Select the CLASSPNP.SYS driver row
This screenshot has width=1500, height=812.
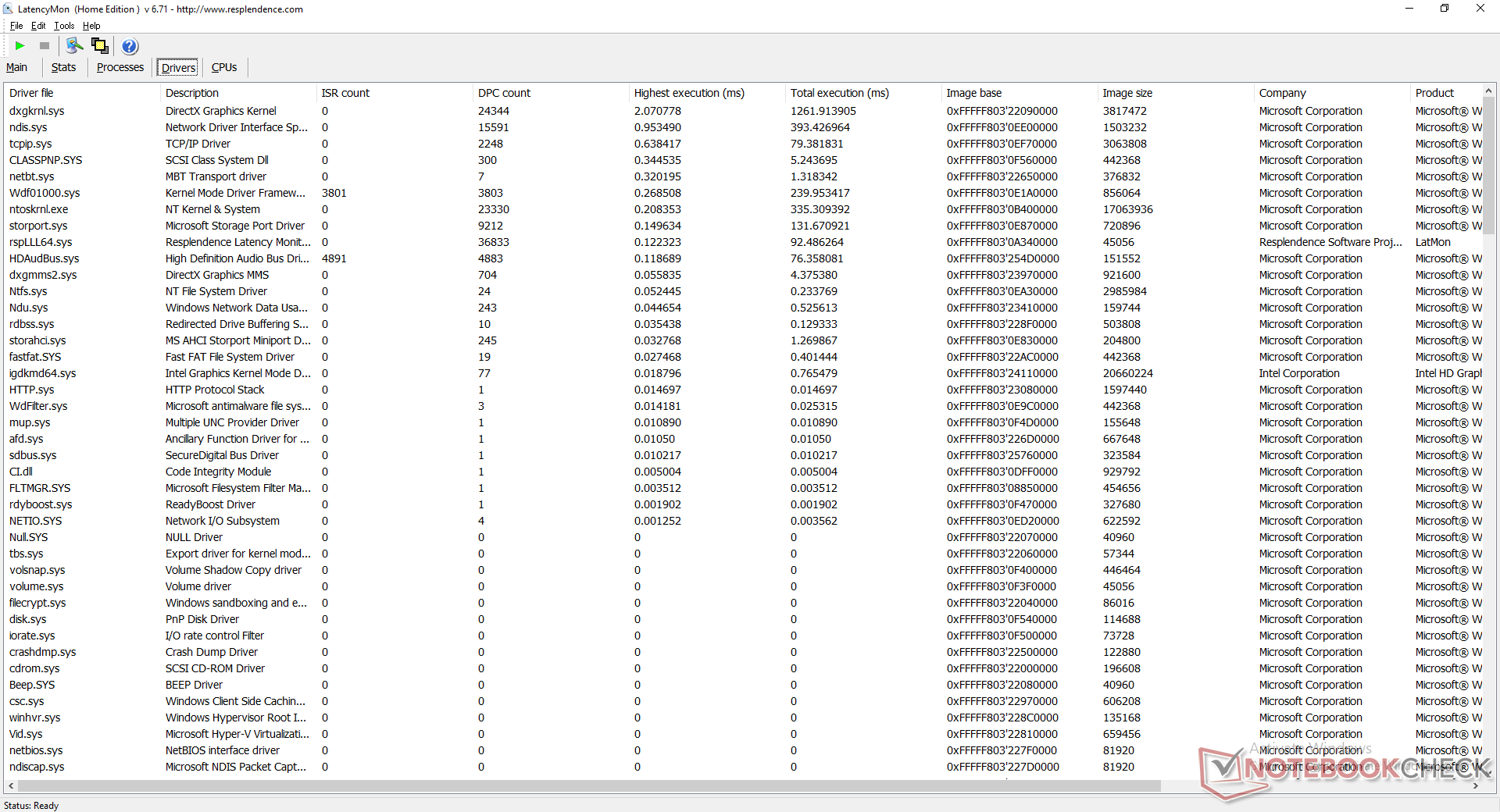click(743, 160)
